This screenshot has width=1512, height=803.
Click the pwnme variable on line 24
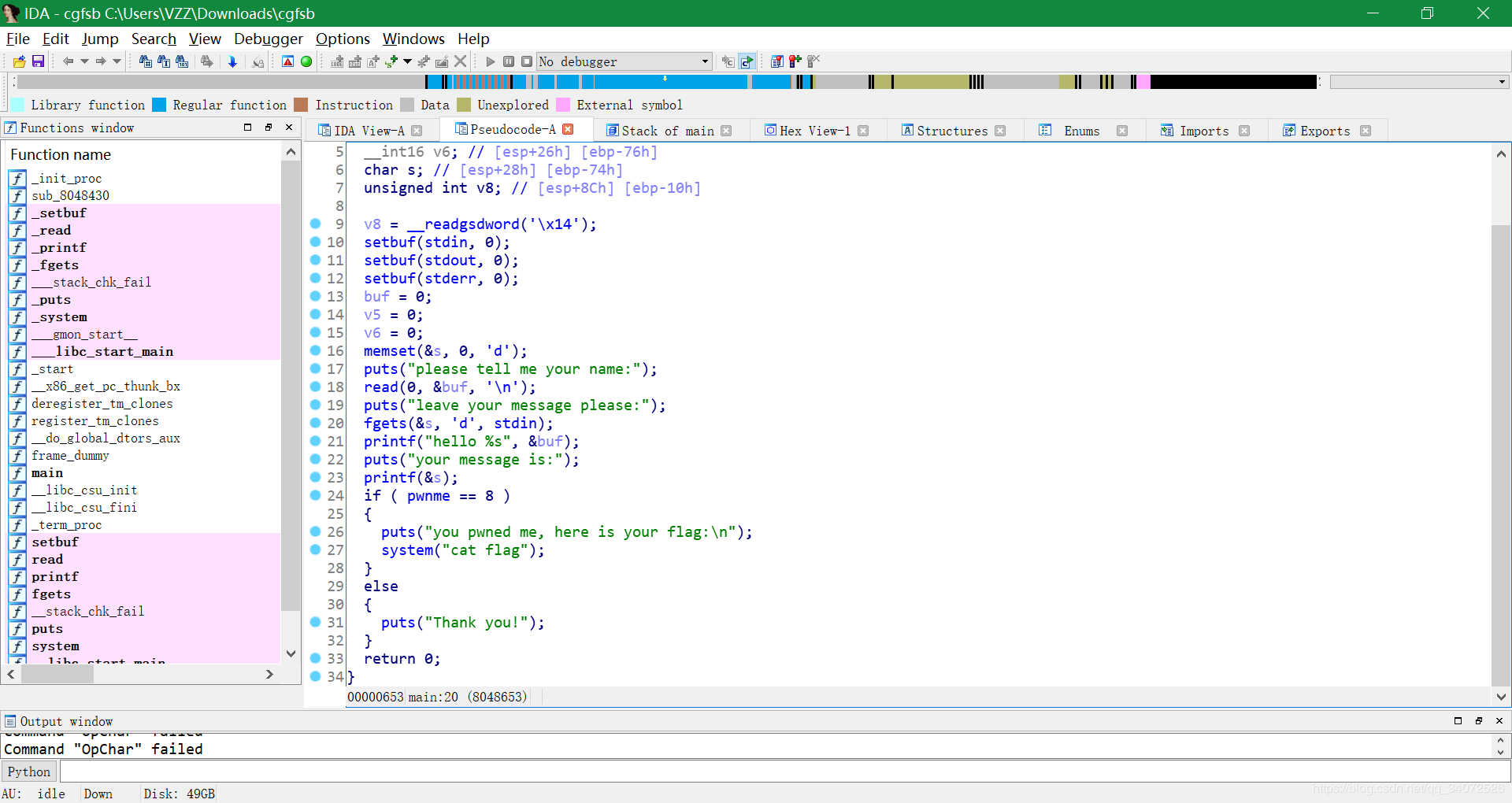(428, 496)
